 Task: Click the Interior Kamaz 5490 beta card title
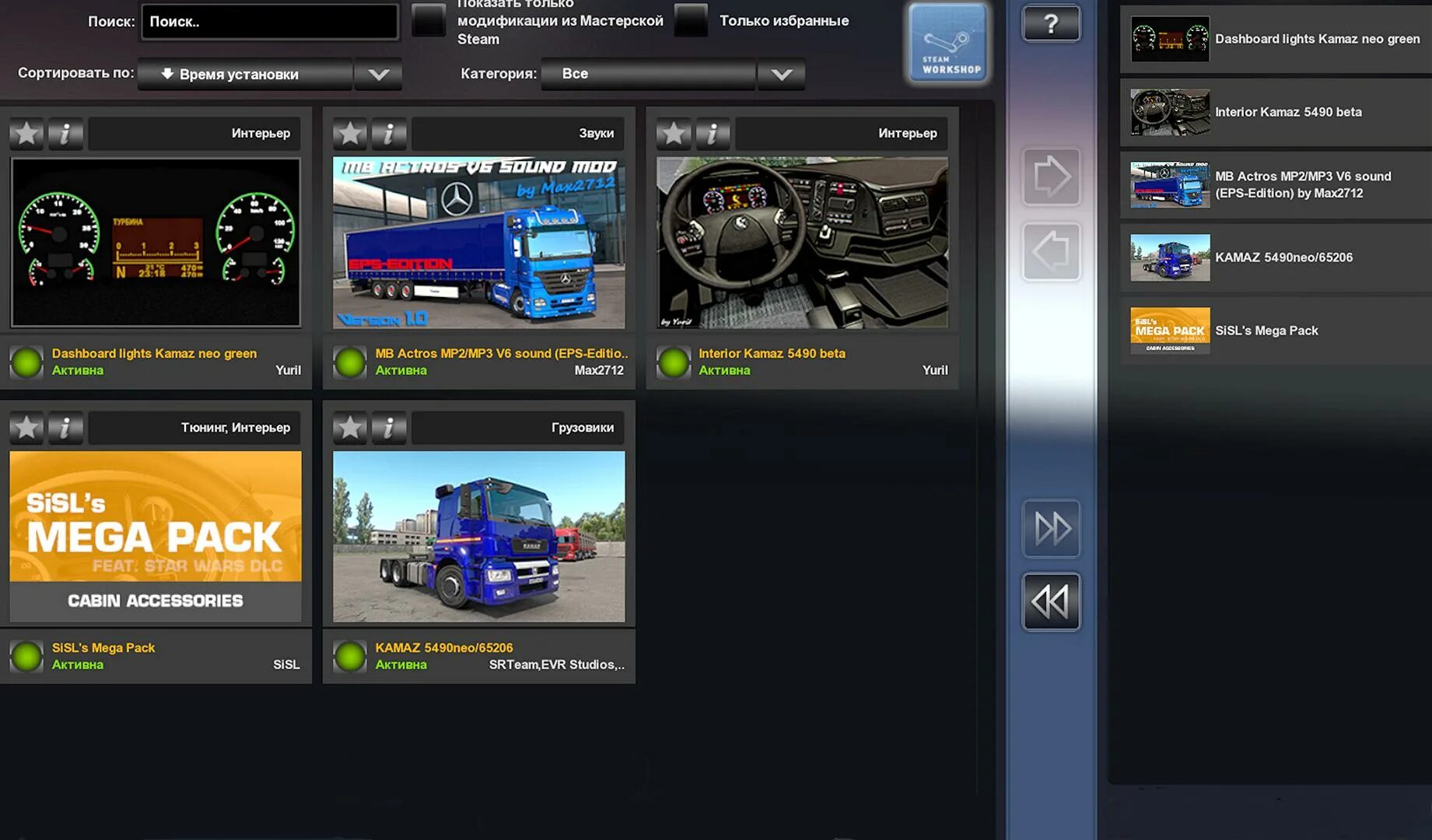(x=772, y=353)
